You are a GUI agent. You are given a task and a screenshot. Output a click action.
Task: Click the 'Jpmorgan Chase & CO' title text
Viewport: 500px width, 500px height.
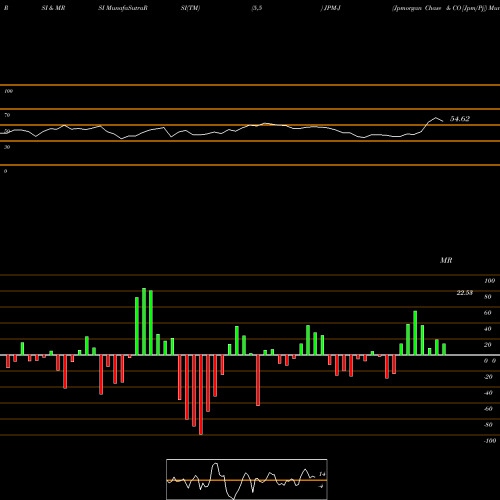tap(427, 8)
